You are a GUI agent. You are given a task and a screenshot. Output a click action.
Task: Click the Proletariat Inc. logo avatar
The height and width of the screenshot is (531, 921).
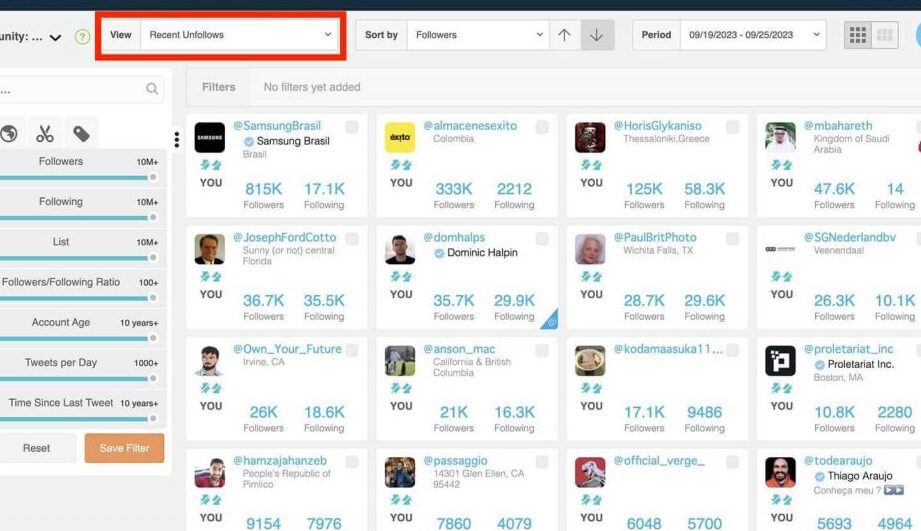[x=781, y=361]
